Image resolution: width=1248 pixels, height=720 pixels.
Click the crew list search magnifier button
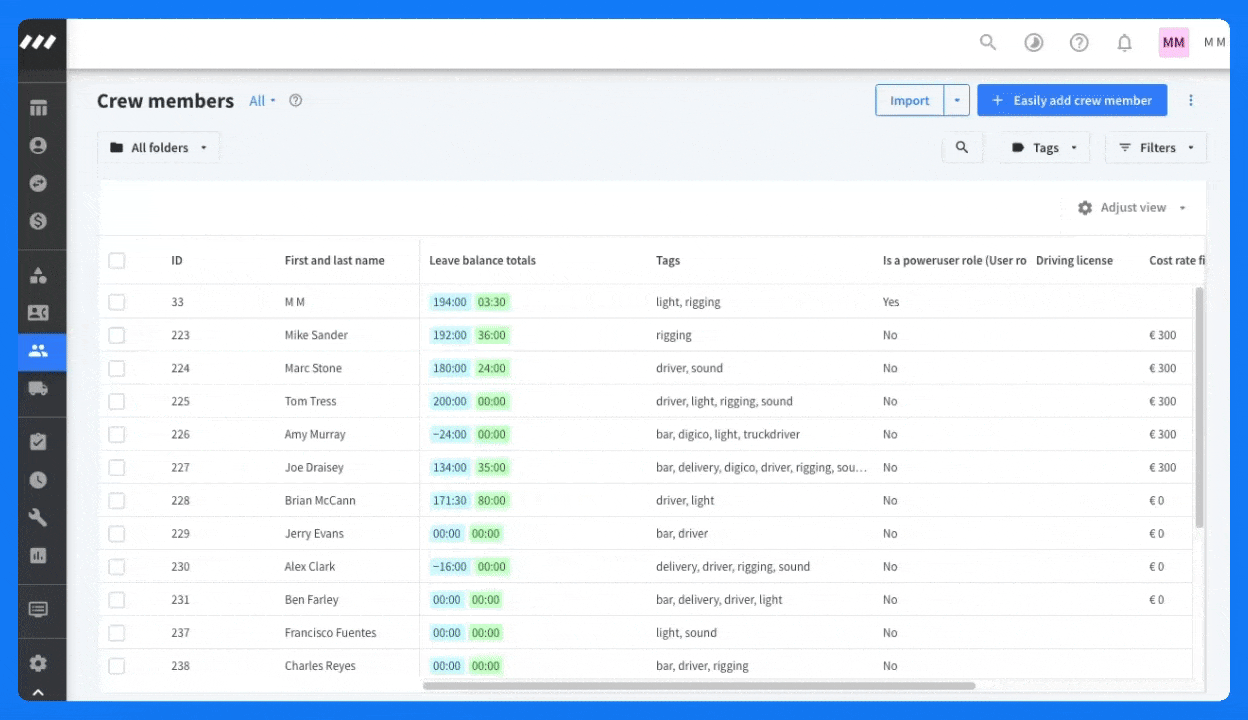click(x=962, y=148)
